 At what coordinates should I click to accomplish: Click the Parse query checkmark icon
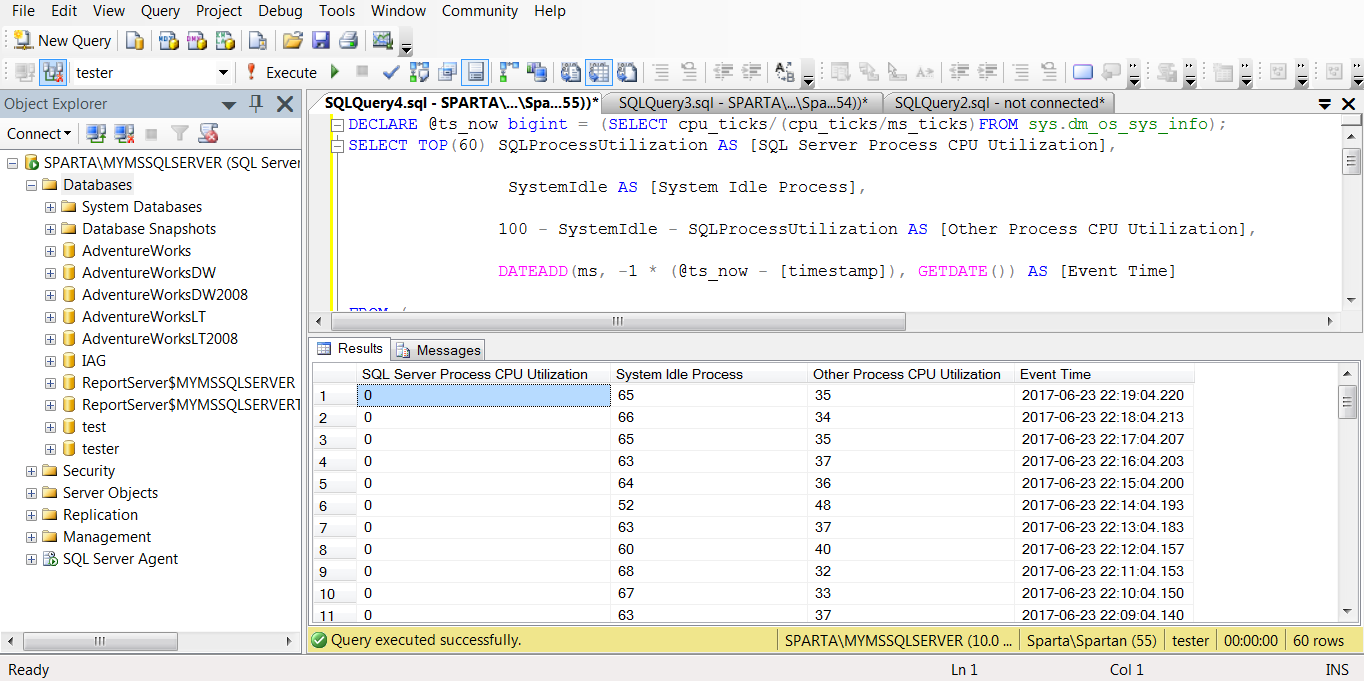391,72
